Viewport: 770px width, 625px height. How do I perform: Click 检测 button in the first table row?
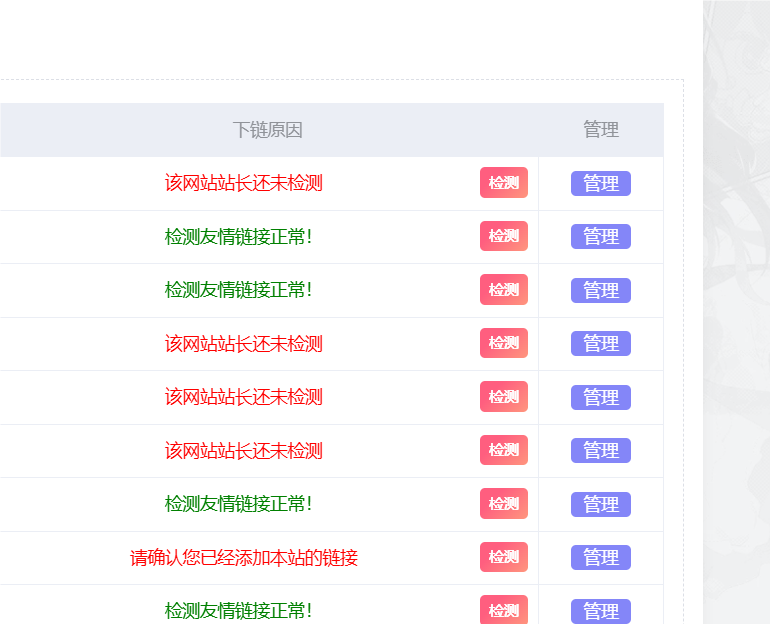[504, 183]
